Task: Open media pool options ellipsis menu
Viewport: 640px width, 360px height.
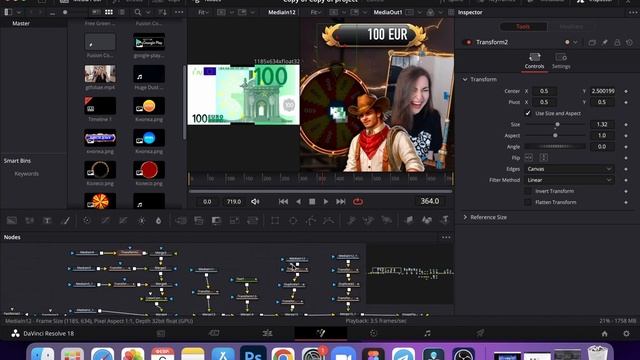Action: [179, 12]
